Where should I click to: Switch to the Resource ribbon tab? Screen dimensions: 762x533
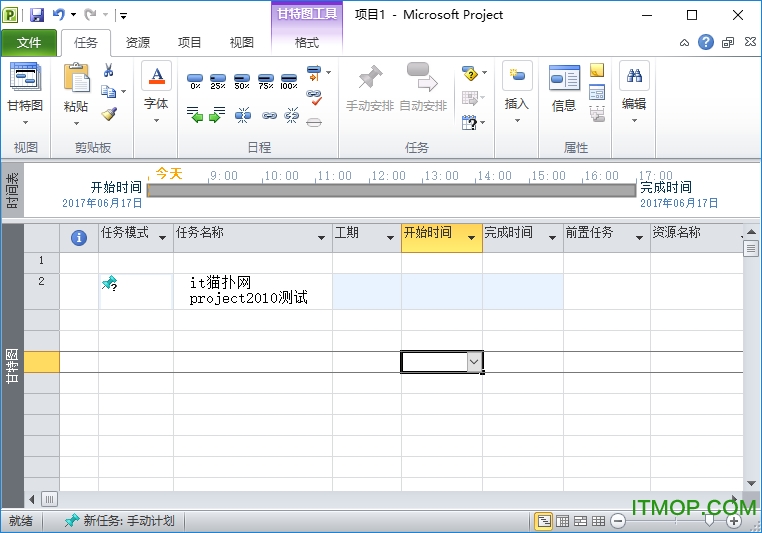click(138, 43)
